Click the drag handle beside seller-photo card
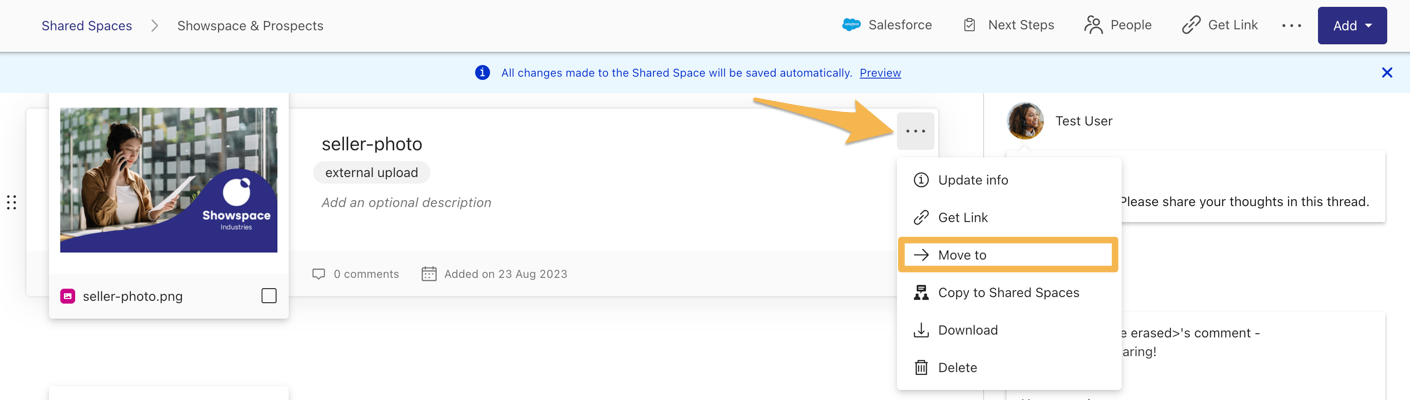The height and width of the screenshot is (400, 1410). tap(12, 203)
